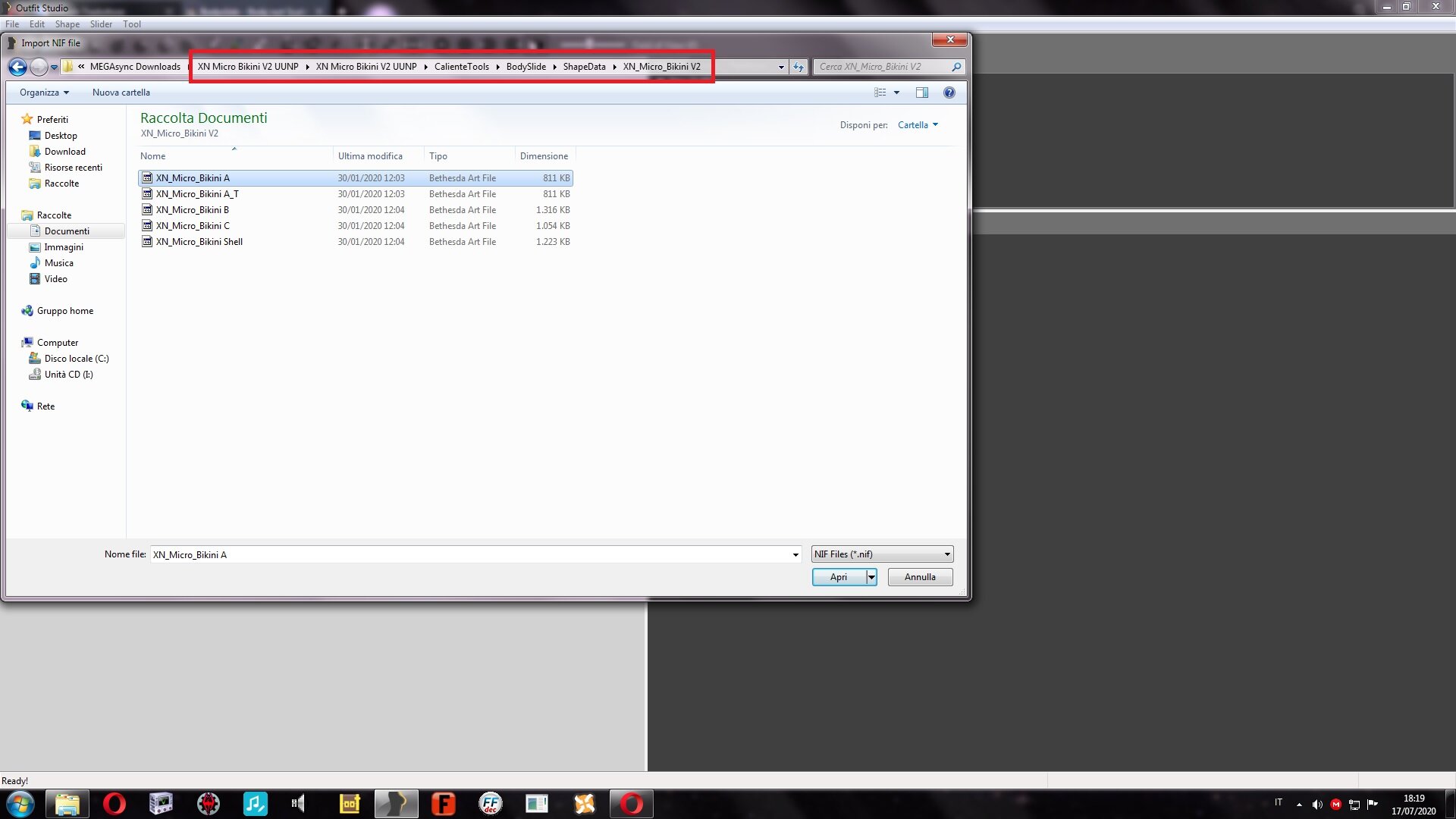Click MEGAsync Downloads in the breadcrumb
Viewport: 1456px width, 819px height.
tap(135, 67)
